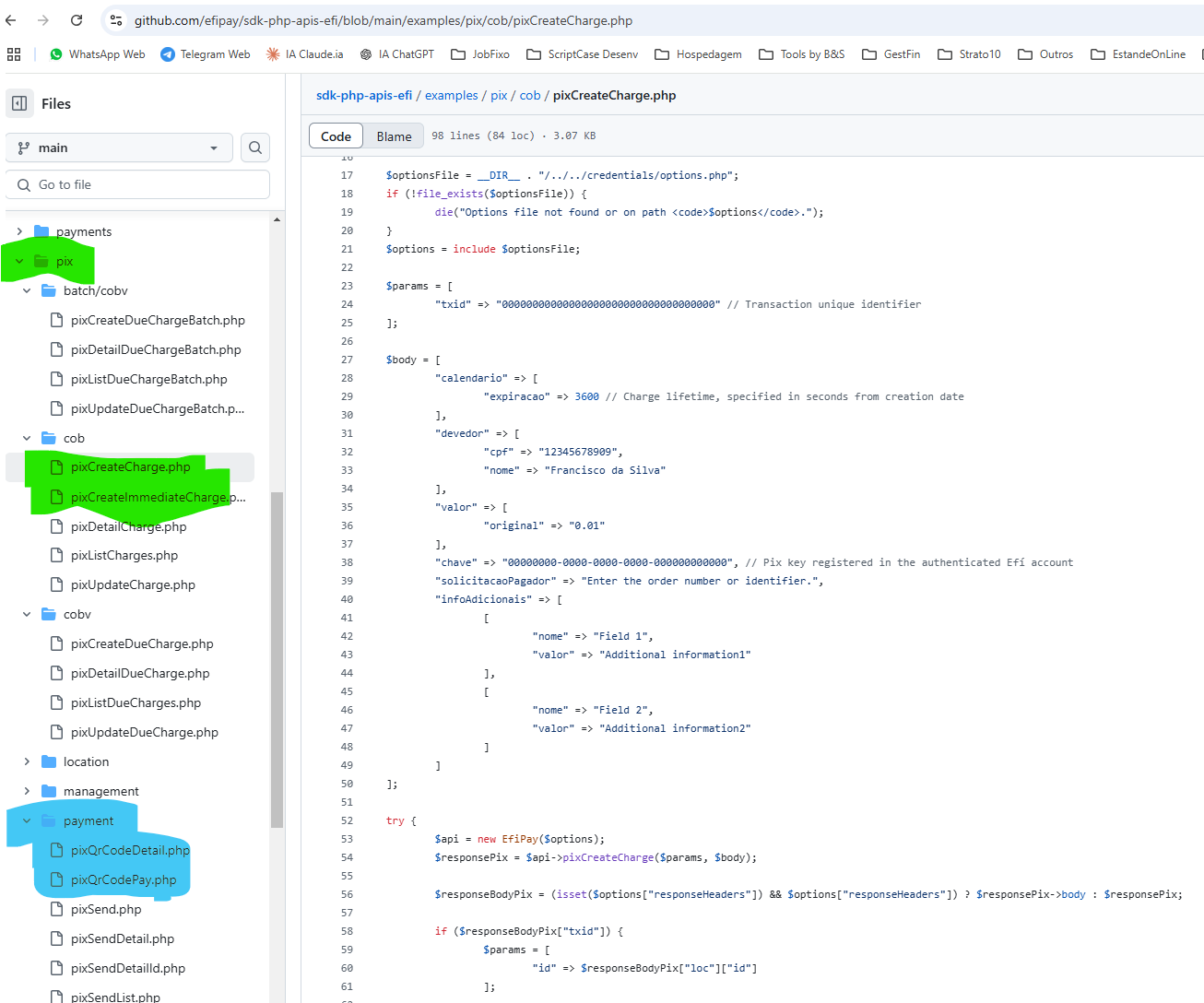Image resolution: width=1204 pixels, height=1003 pixels.
Task: Collapse the pix folder chevron
Action: tap(19, 261)
